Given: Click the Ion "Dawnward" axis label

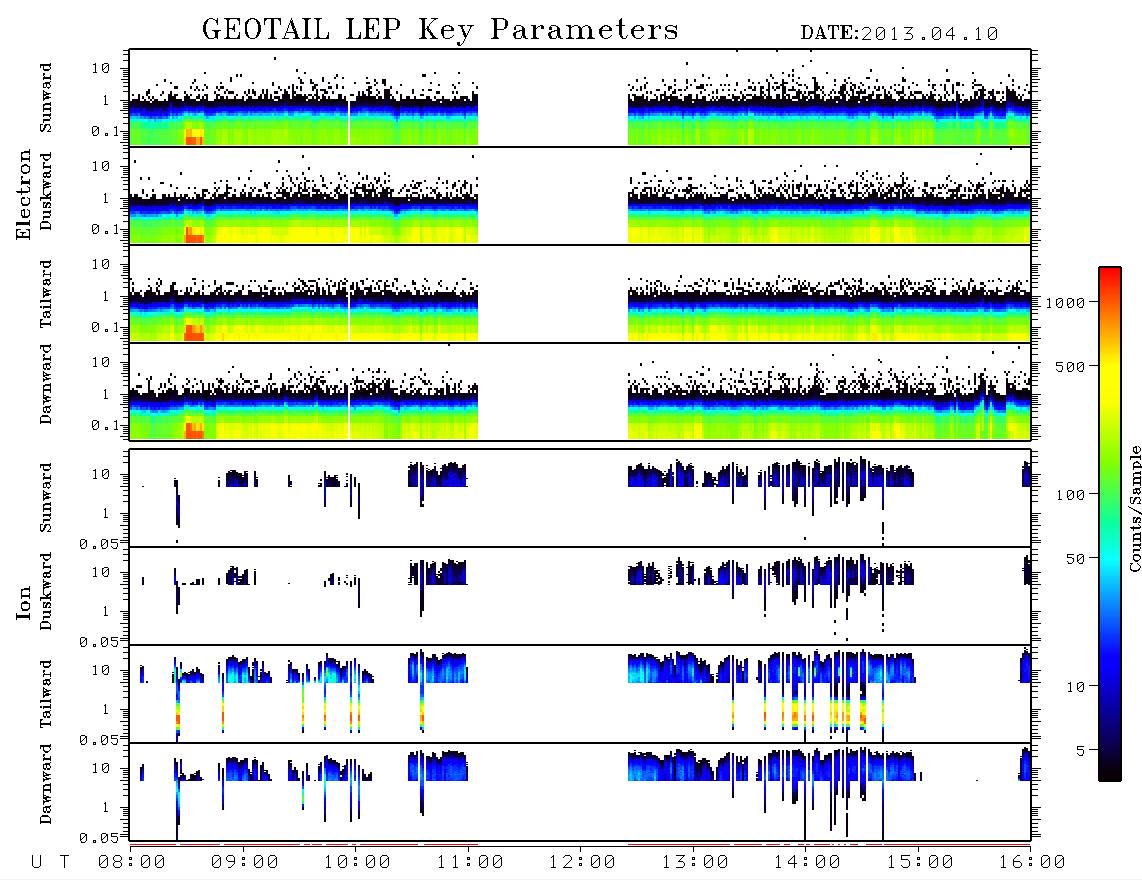Looking at the screenshot, I should pyautogui.click(x=46, y=784).
